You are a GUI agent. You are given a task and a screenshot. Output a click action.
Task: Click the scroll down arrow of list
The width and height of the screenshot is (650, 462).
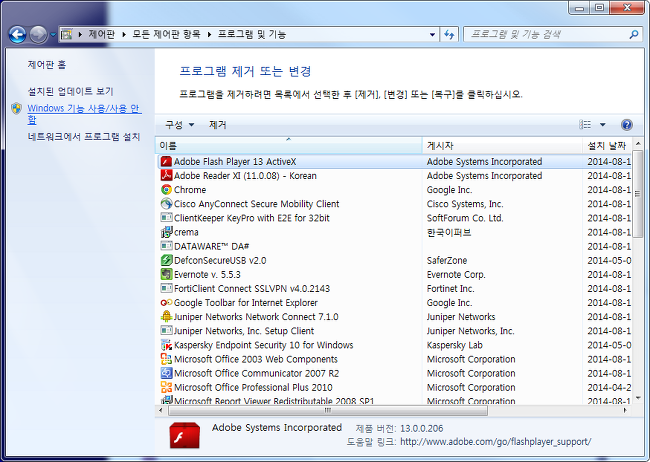[638, 398]
